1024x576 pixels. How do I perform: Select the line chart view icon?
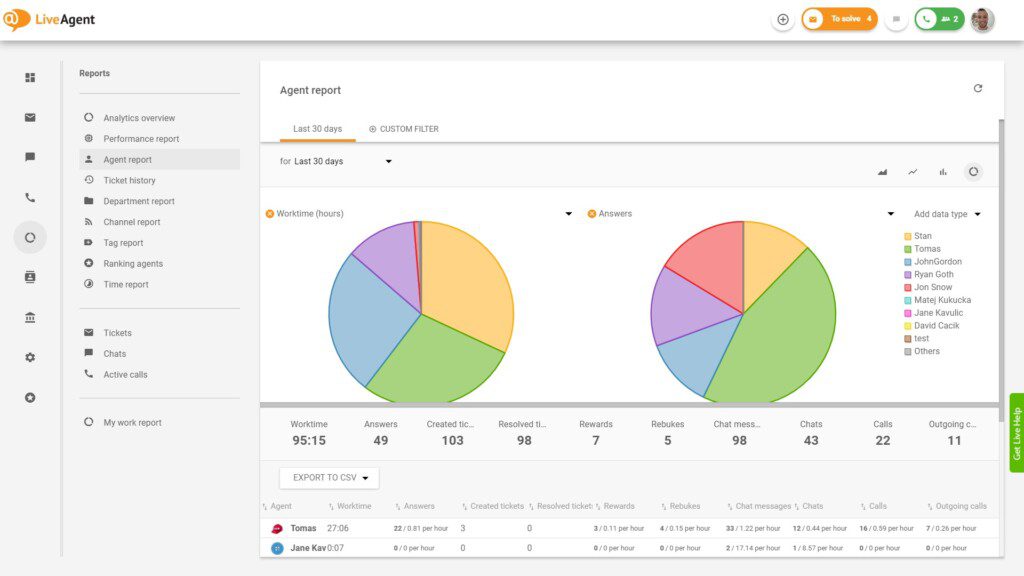pyautogui.click(x=913, y=172)
